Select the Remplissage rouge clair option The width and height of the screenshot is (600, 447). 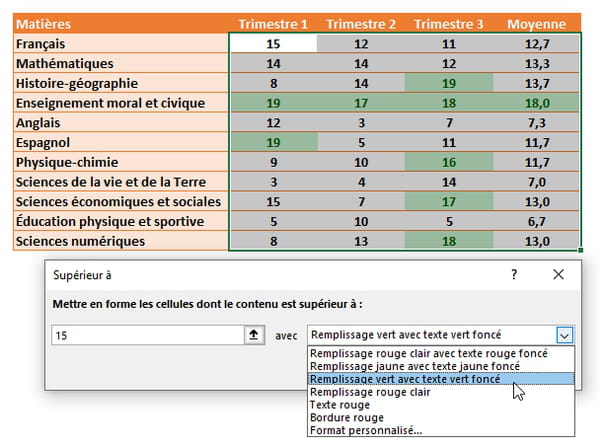[x=370, y=392]
